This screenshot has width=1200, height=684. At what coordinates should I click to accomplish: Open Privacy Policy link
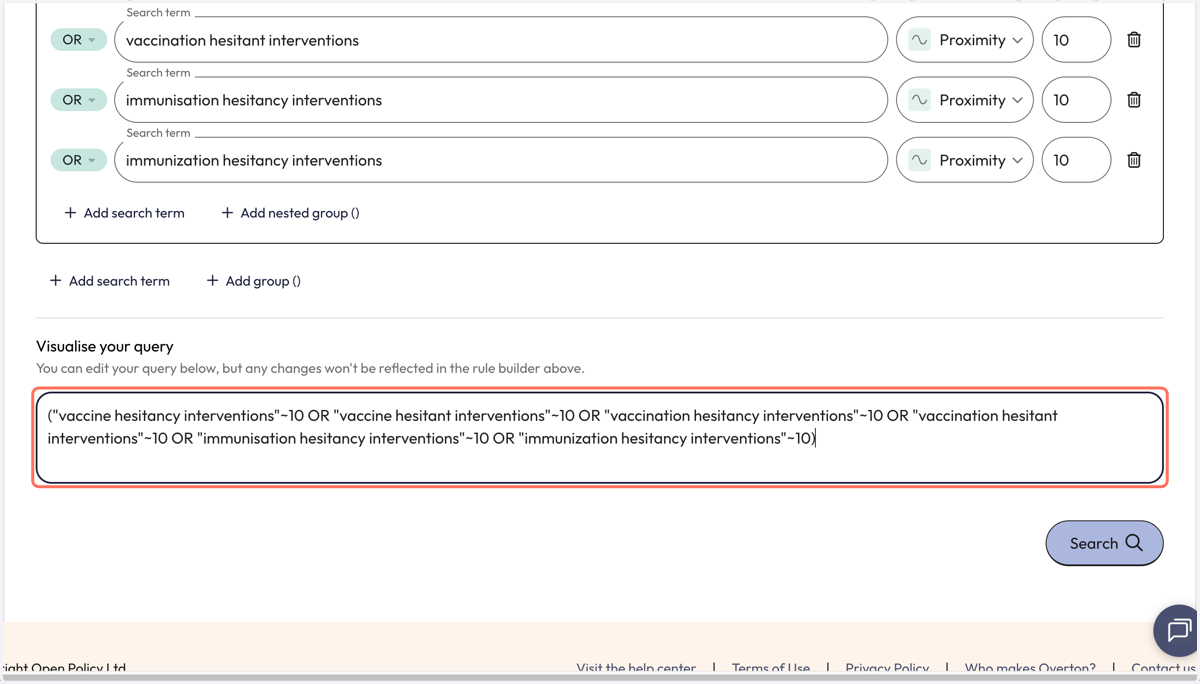coord(887,668)
